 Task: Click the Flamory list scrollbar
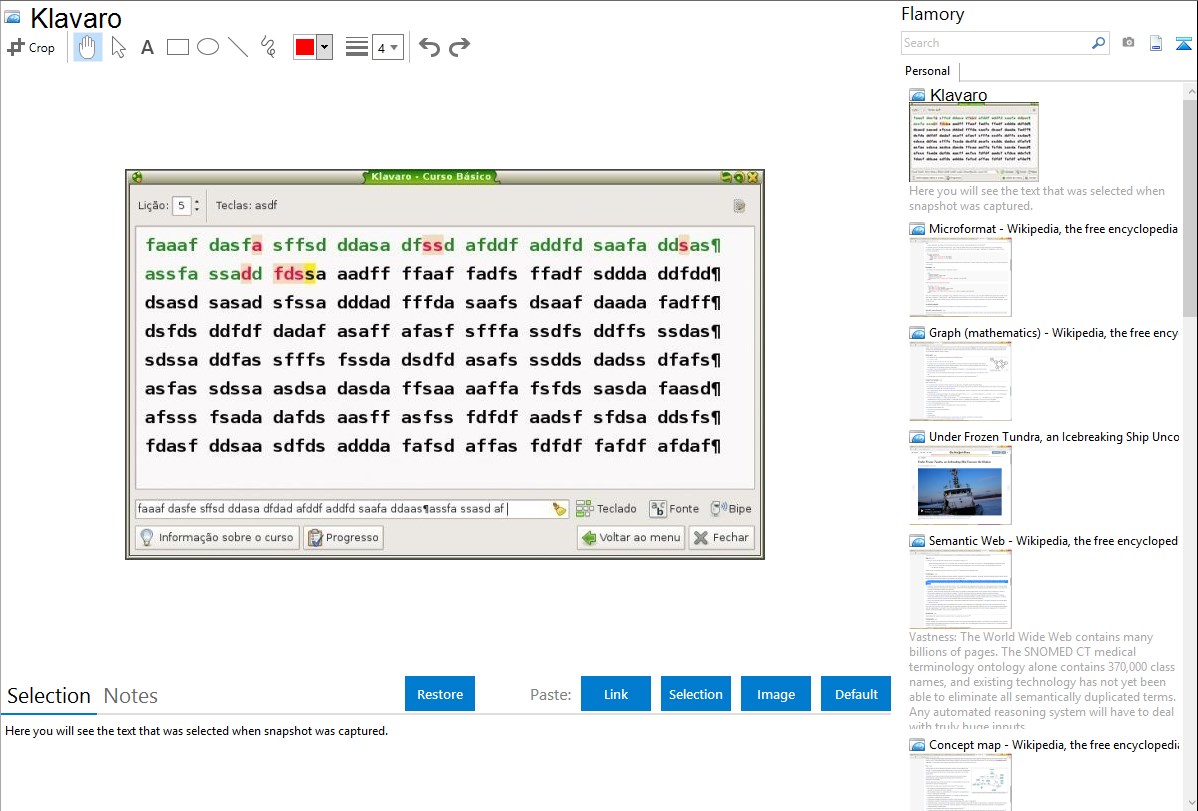tap(1190, 206)
